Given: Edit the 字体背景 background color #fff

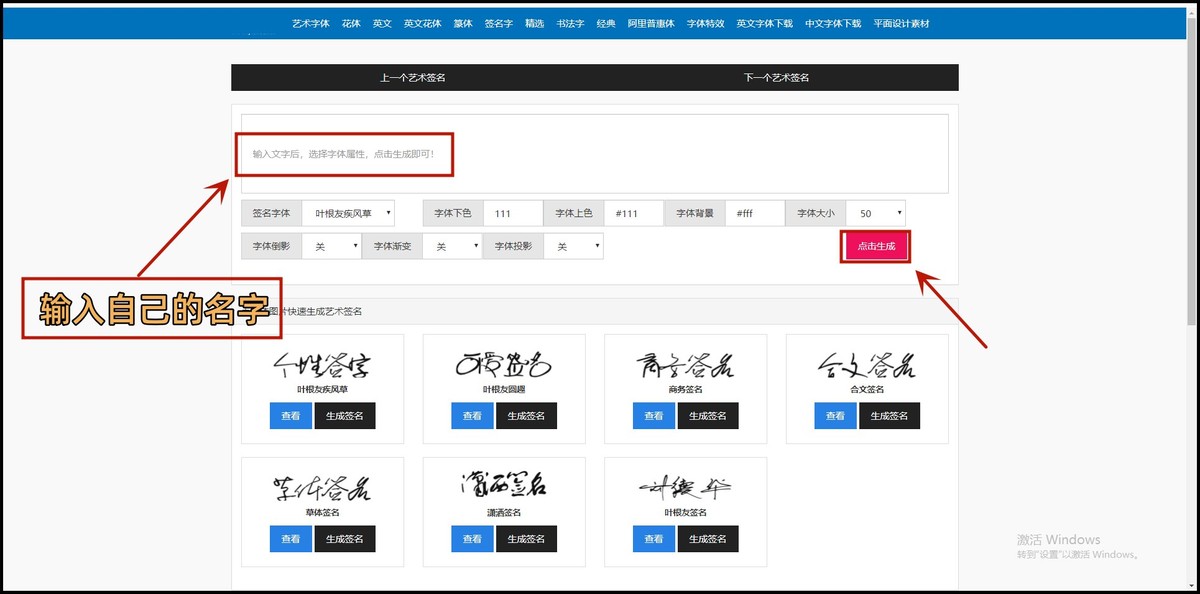Looking at the screenshot, I should point(755,212).
